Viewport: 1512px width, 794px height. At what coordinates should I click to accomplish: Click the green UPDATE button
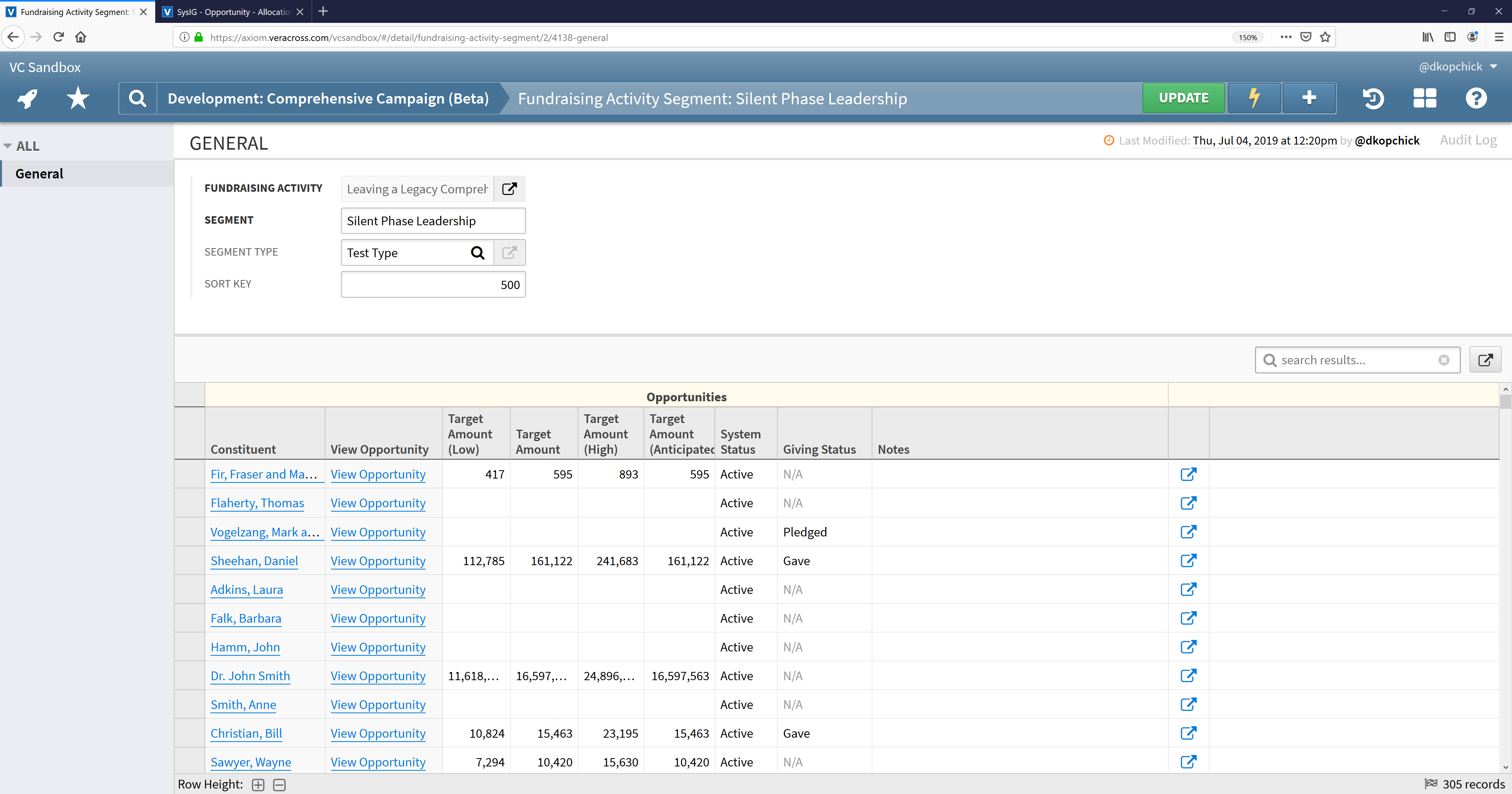coord(1183,98)
